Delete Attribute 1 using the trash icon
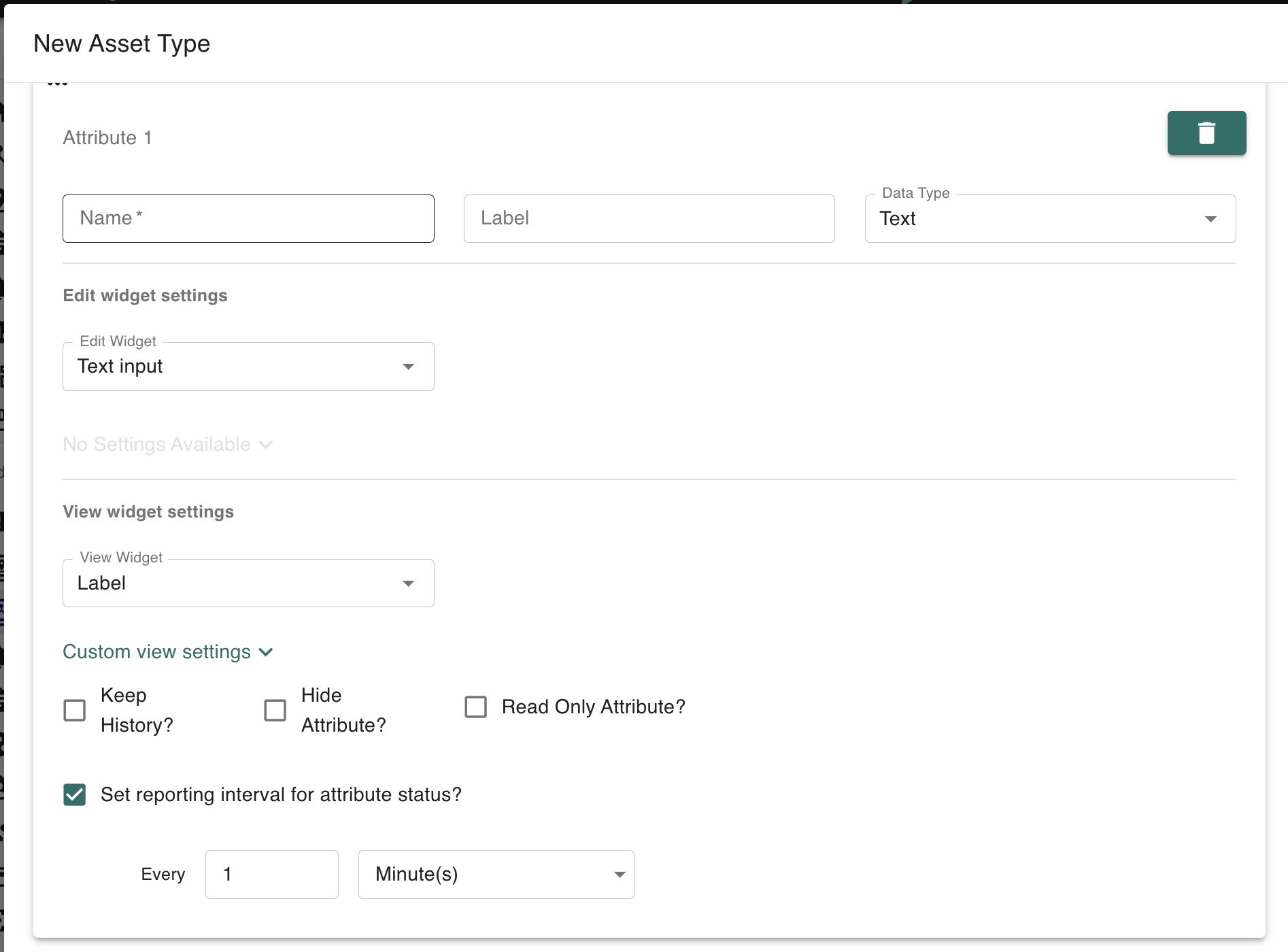The height and width of the screenshot is (952, 1288). click(1206, 133)
